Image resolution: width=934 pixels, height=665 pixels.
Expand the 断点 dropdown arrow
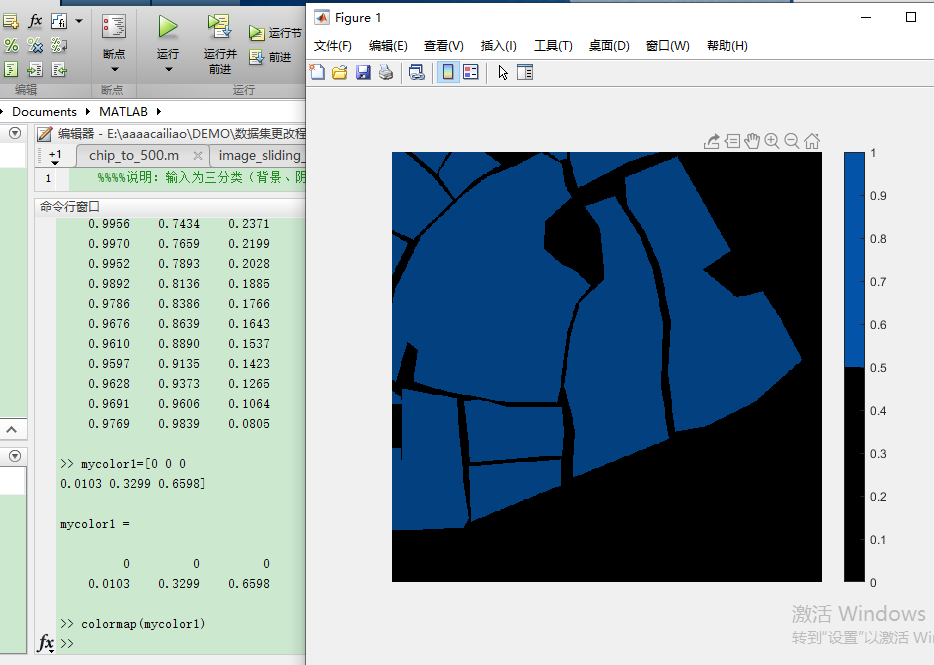[114, 69]
